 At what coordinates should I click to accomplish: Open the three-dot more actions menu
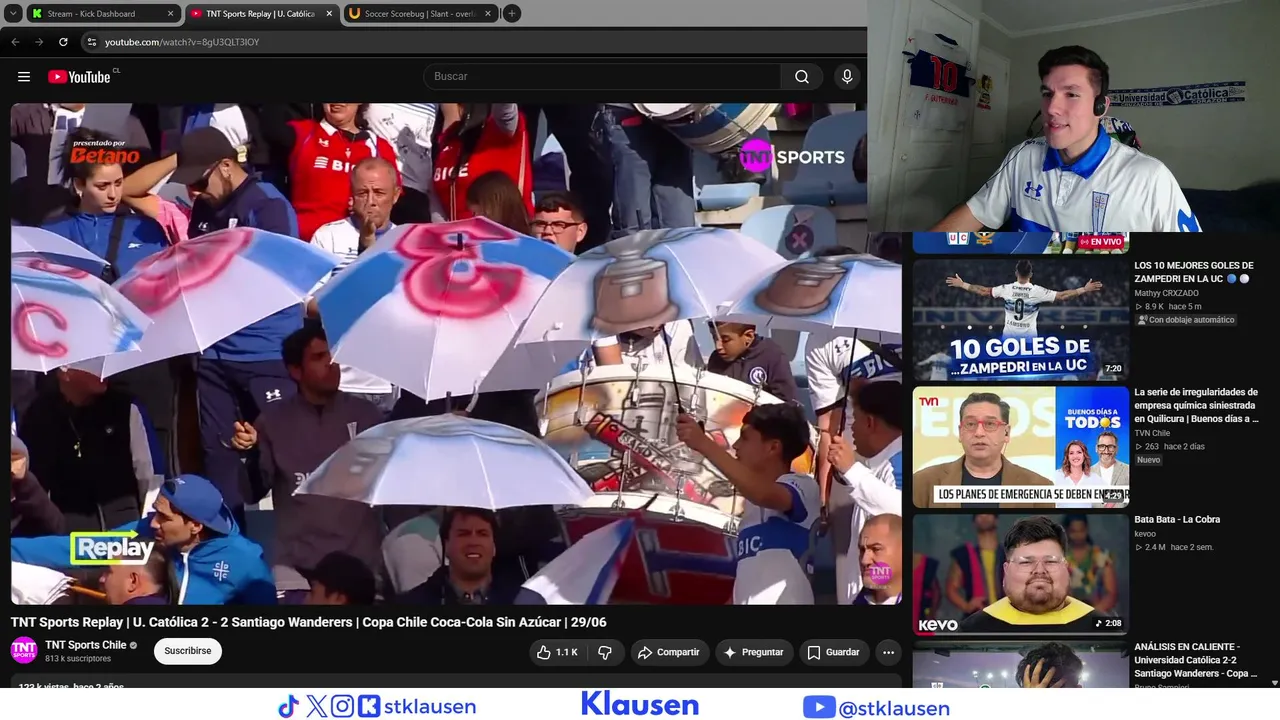click(x=888, y=652)
